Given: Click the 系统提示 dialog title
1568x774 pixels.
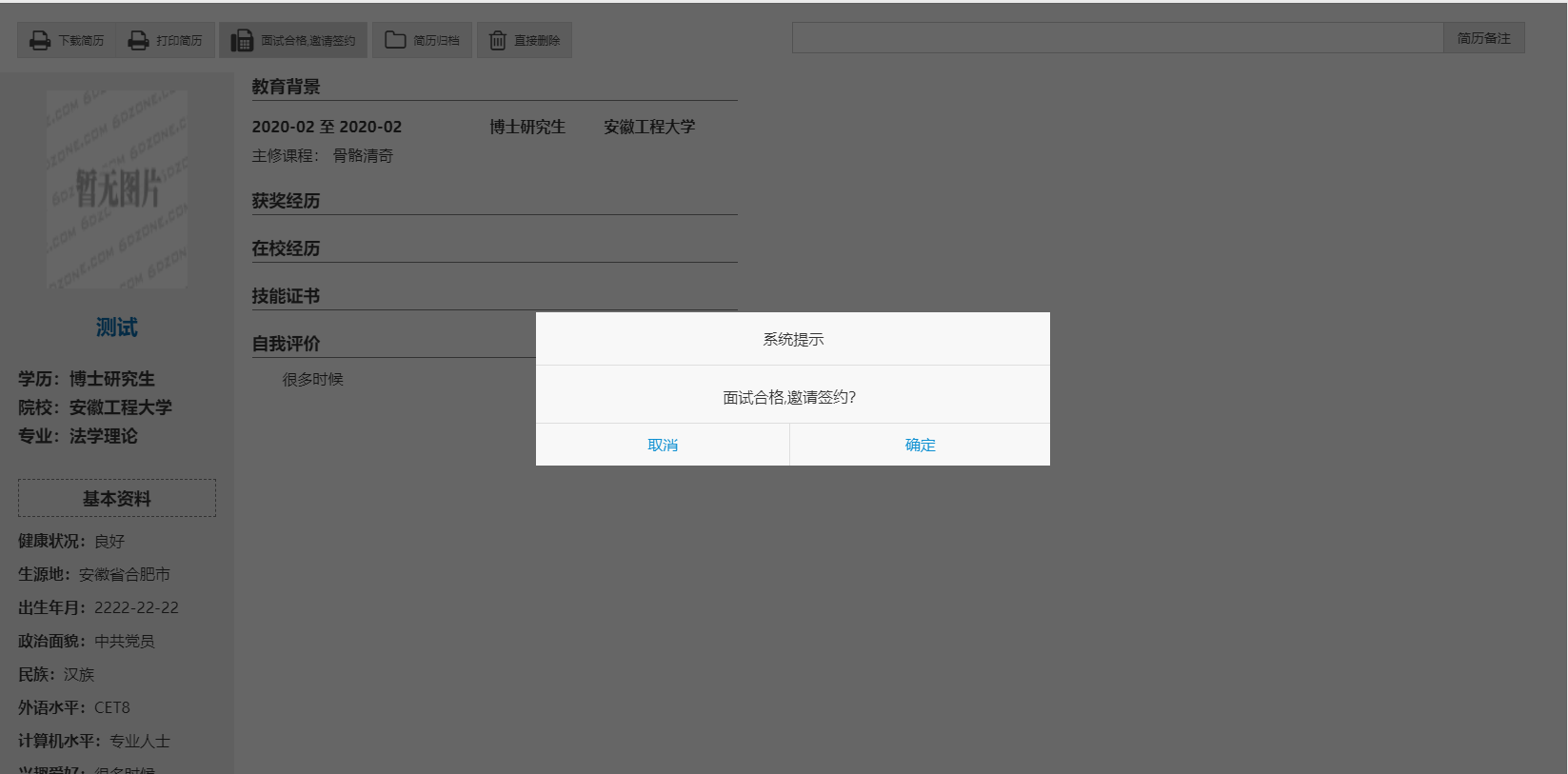Looking at the screenshot, I should point(792,339).
